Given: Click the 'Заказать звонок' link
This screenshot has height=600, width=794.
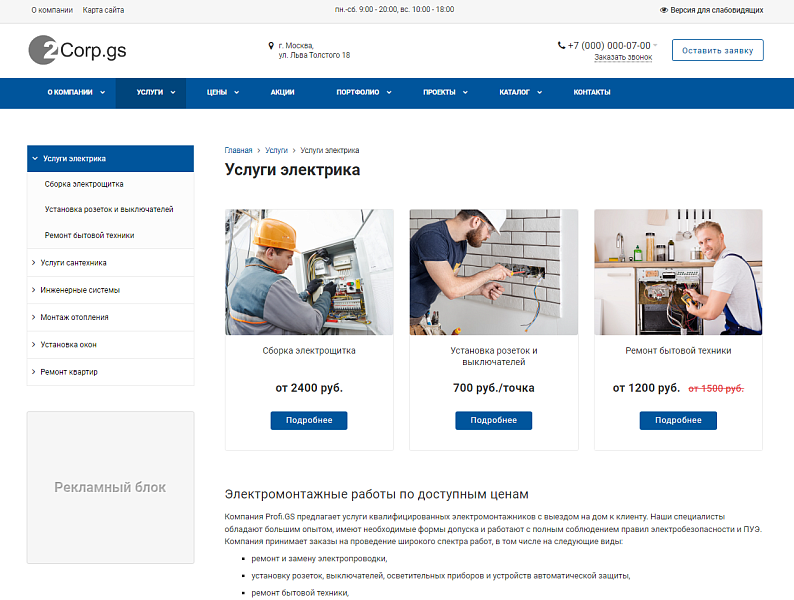Looking at the screenshot, I should (623, 57).
